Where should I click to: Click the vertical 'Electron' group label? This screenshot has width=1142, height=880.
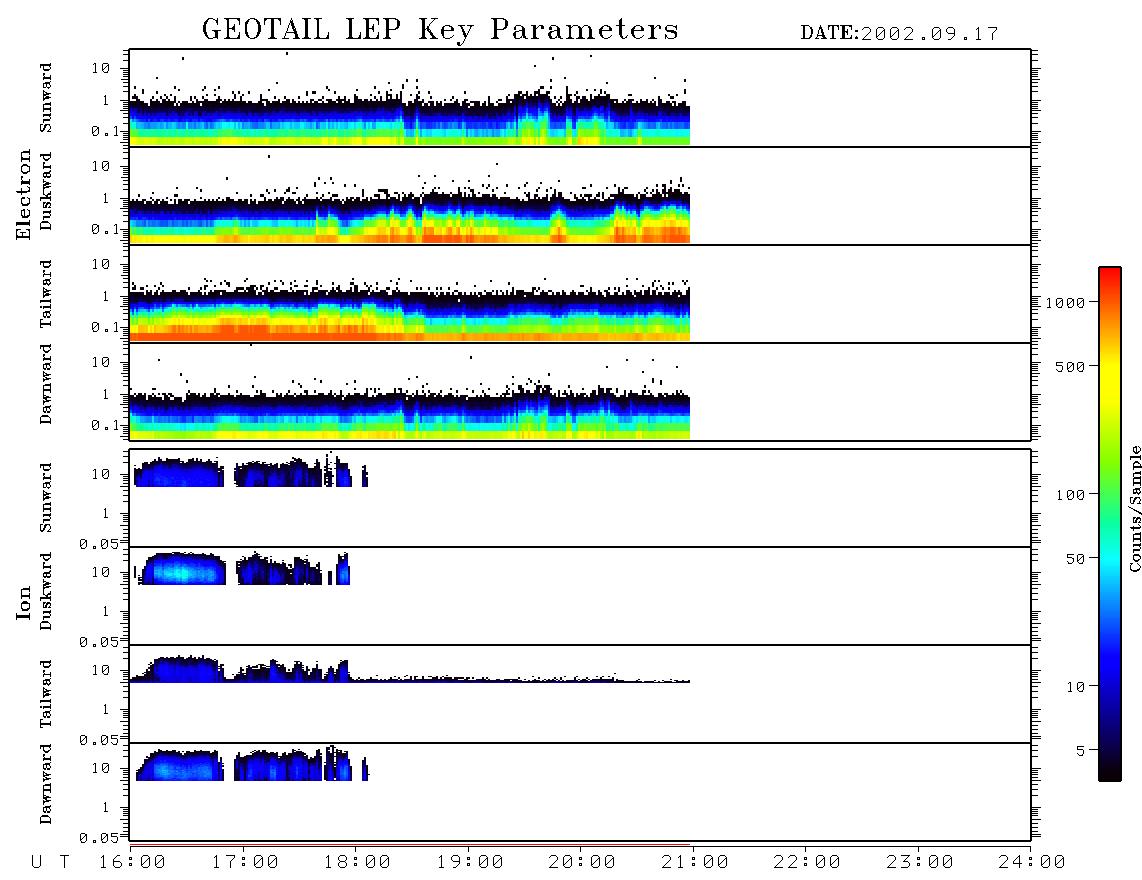[23, 195]
